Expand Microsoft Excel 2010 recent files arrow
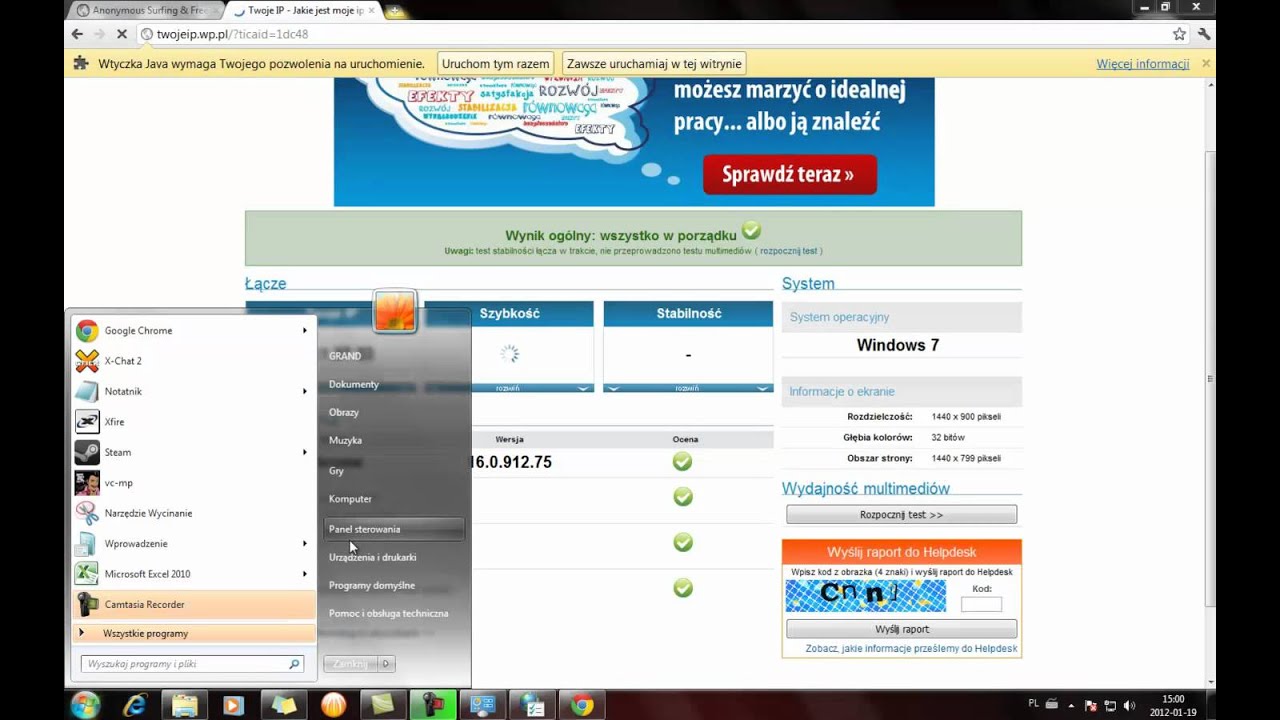 pyautogui.click(x=305, y=574)
